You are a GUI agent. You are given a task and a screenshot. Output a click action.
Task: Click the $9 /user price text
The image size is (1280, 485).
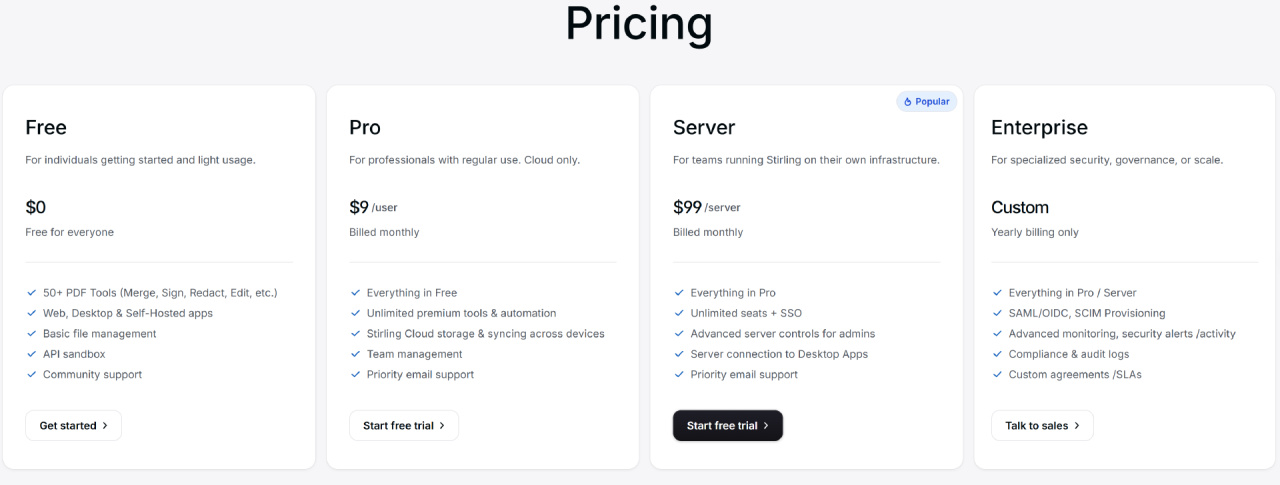[373, 207]
